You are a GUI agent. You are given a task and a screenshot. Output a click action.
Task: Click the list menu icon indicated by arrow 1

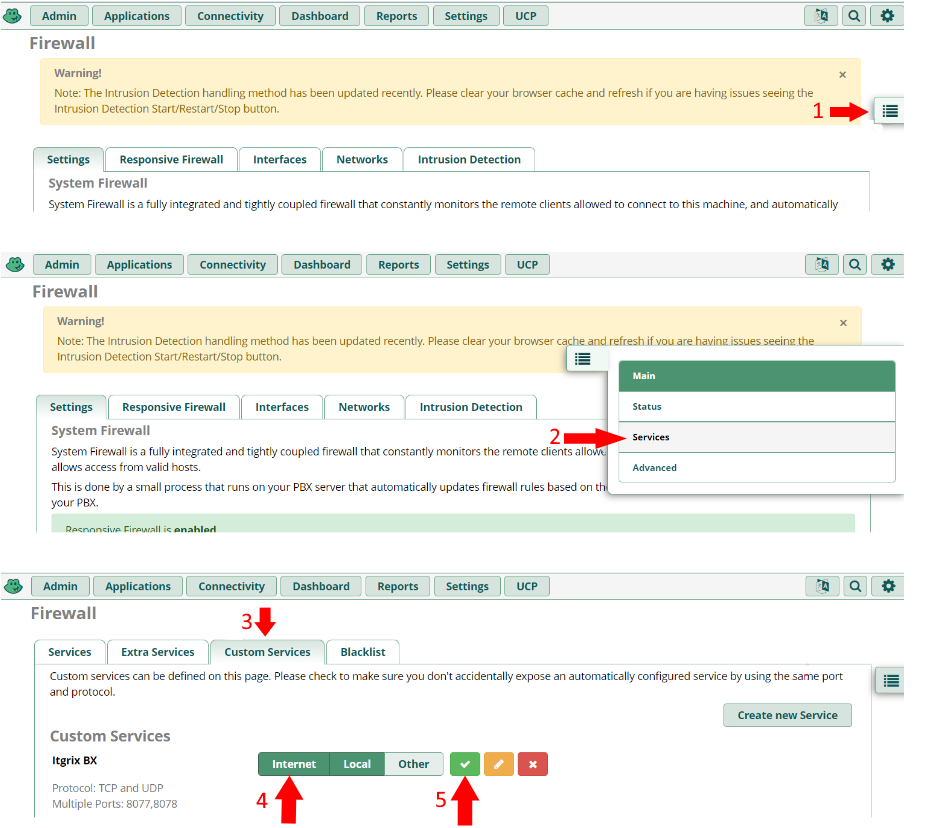pyautogui.click(x=890, y=111)
